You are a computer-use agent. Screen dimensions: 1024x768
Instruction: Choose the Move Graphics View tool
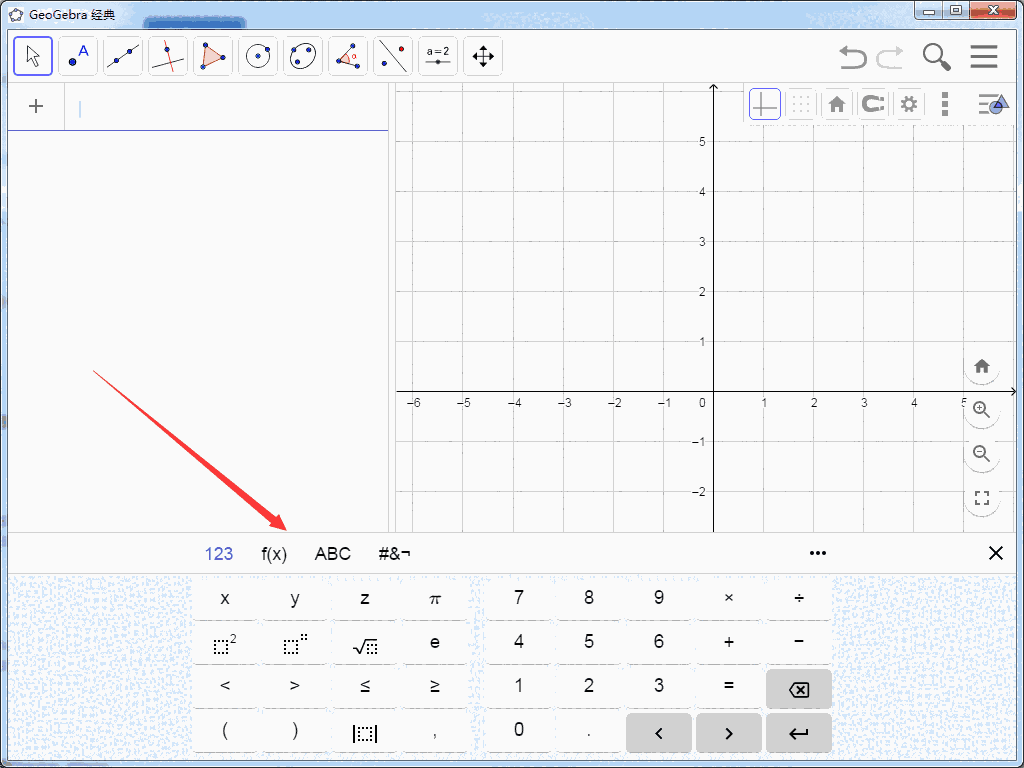tap(483, 56)
